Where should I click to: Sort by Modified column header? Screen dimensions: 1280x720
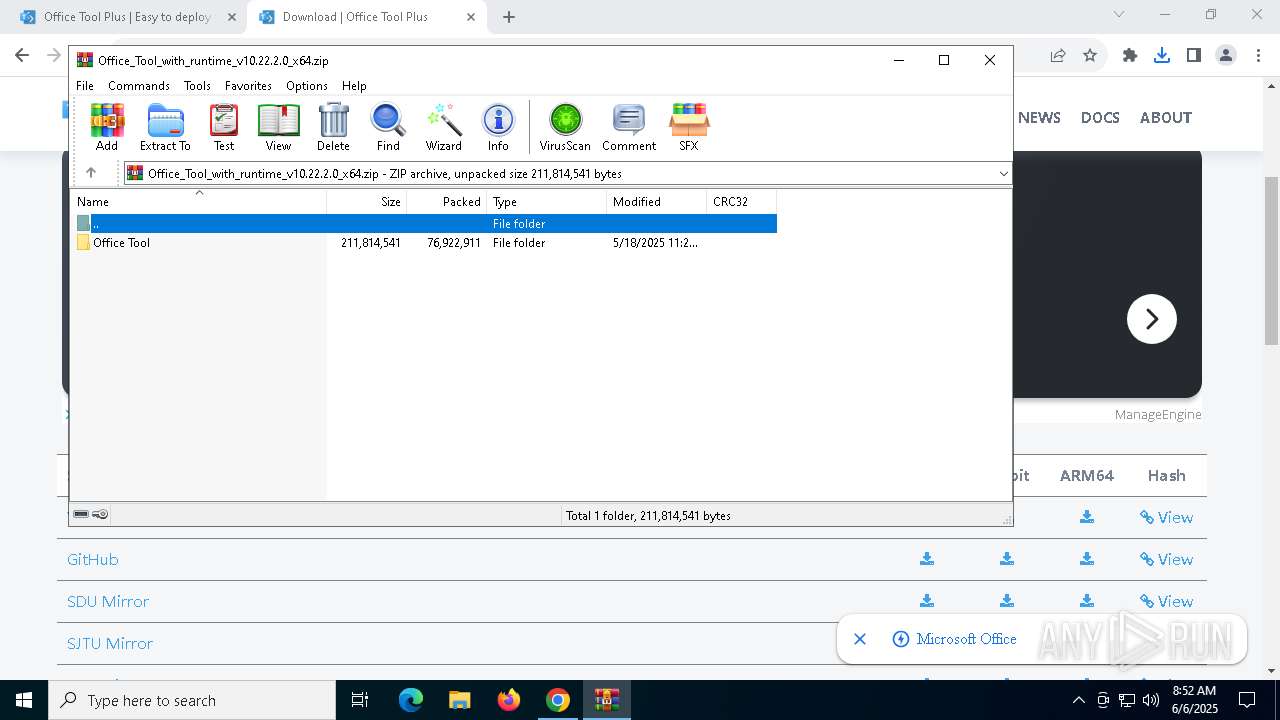coord(657,202)
